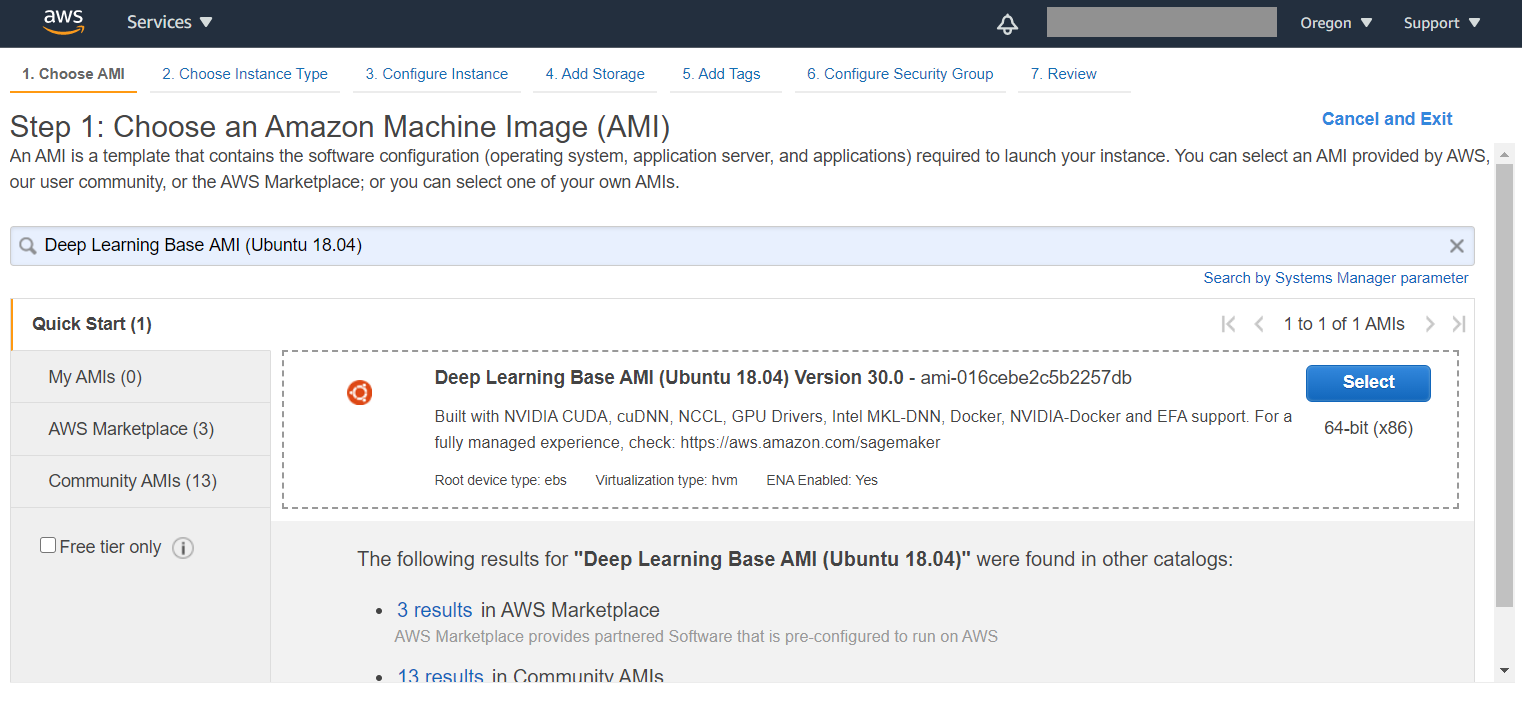Screen dimensions: 1522x701
Task: Open My AMIs (0) category
Action: [x=140, y=377]
